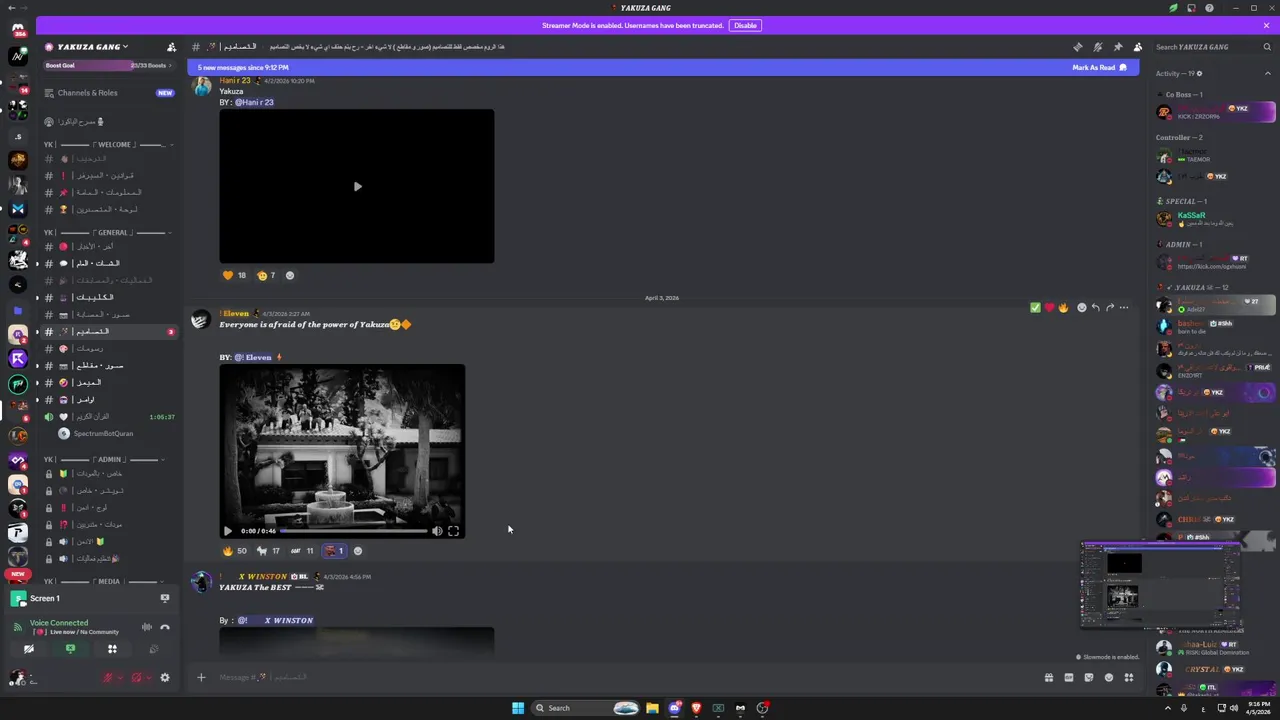
Task: Collapse the GENERAL category
Action: 108,233
